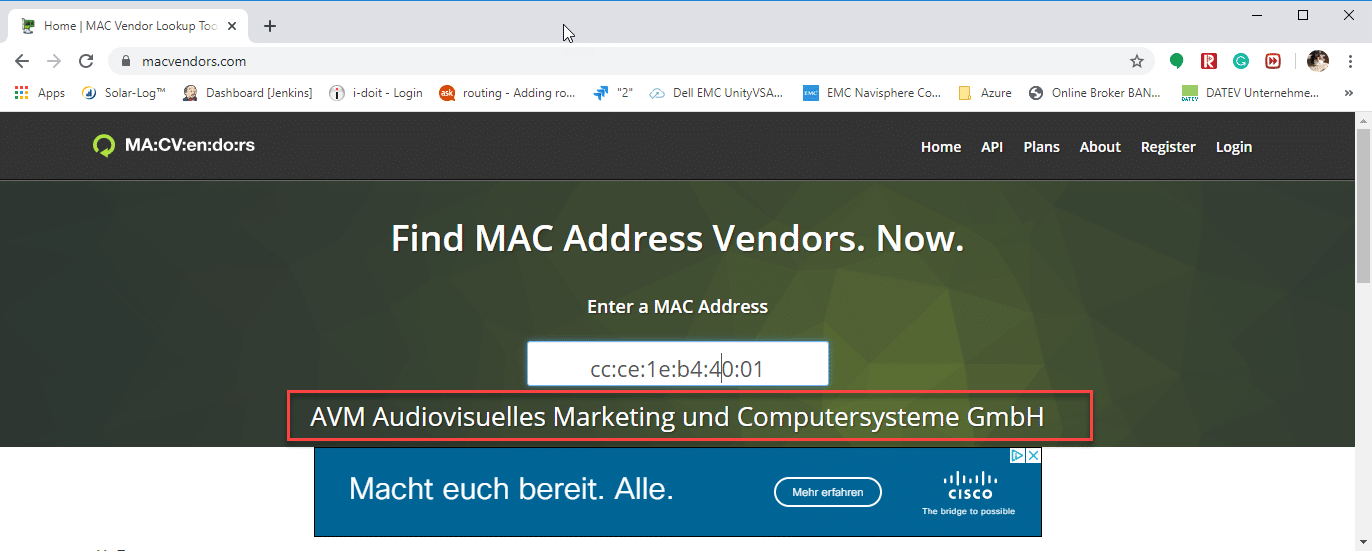Click Mehr erfahren in the Cisco ad

click(x=828, y=492)
